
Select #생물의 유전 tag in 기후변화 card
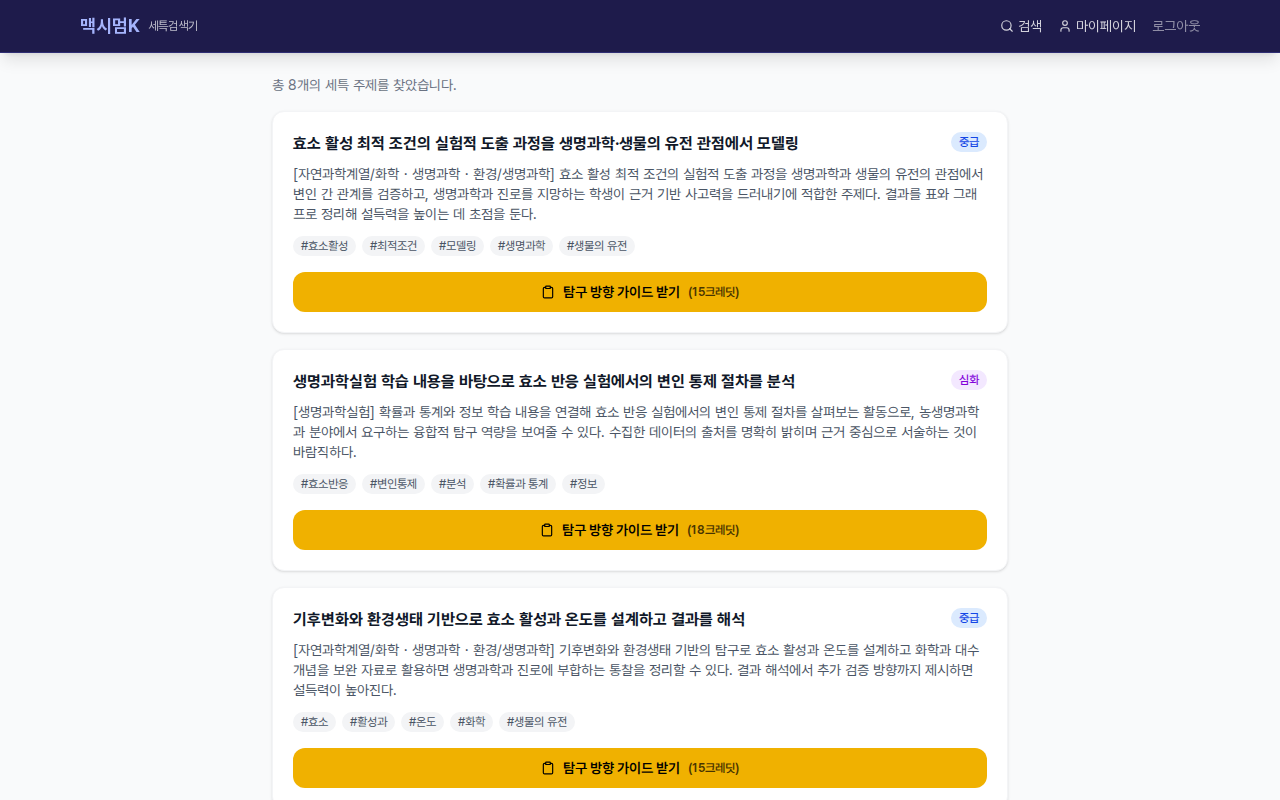tap(537, 722)
